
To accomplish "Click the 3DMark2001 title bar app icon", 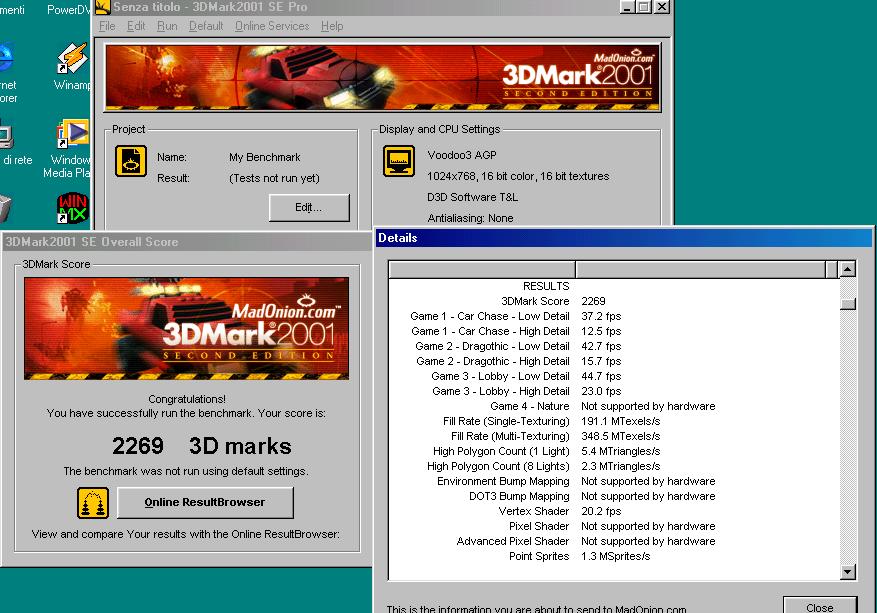I will (x=102, y=7).
